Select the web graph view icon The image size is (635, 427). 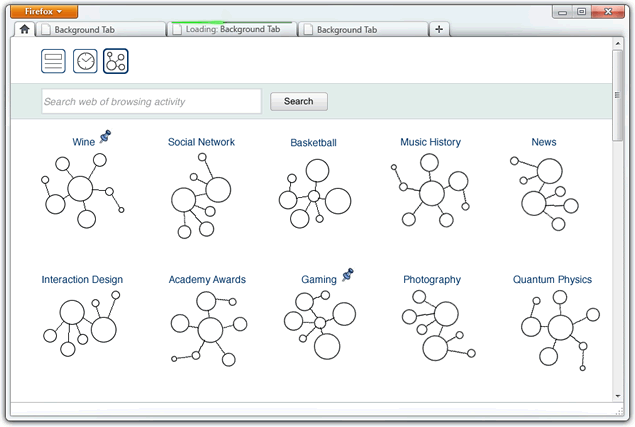[116, 61]
